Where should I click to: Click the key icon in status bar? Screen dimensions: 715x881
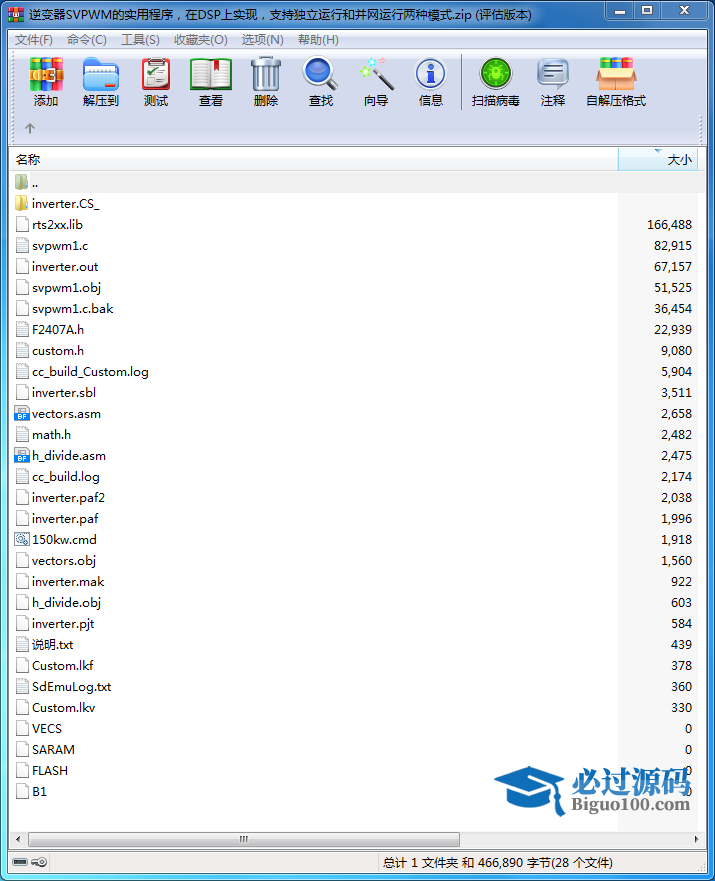pos(39,862)
